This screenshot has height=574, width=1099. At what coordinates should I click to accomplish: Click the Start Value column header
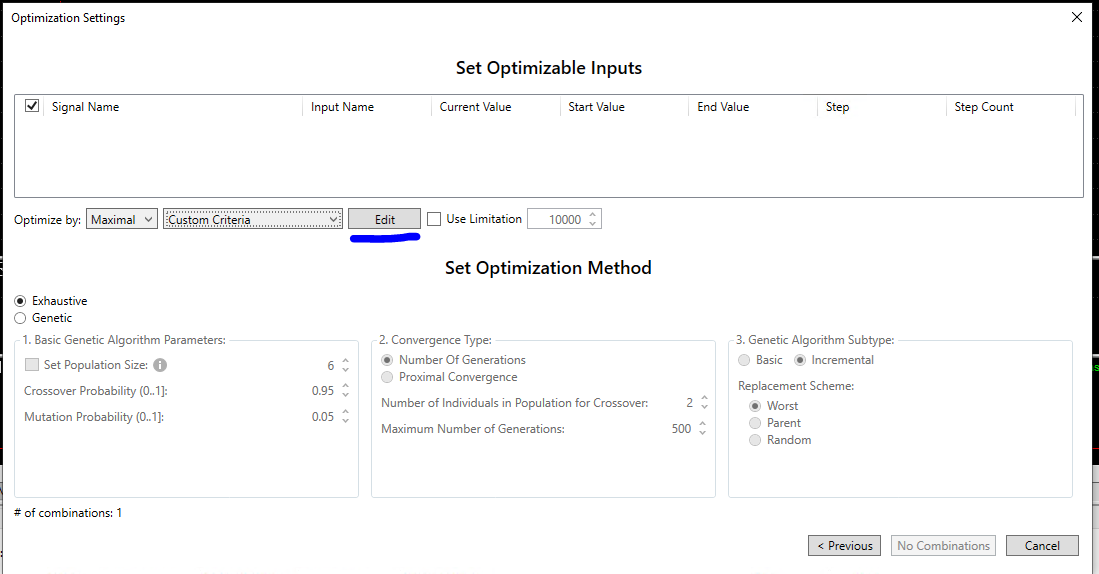596,107
